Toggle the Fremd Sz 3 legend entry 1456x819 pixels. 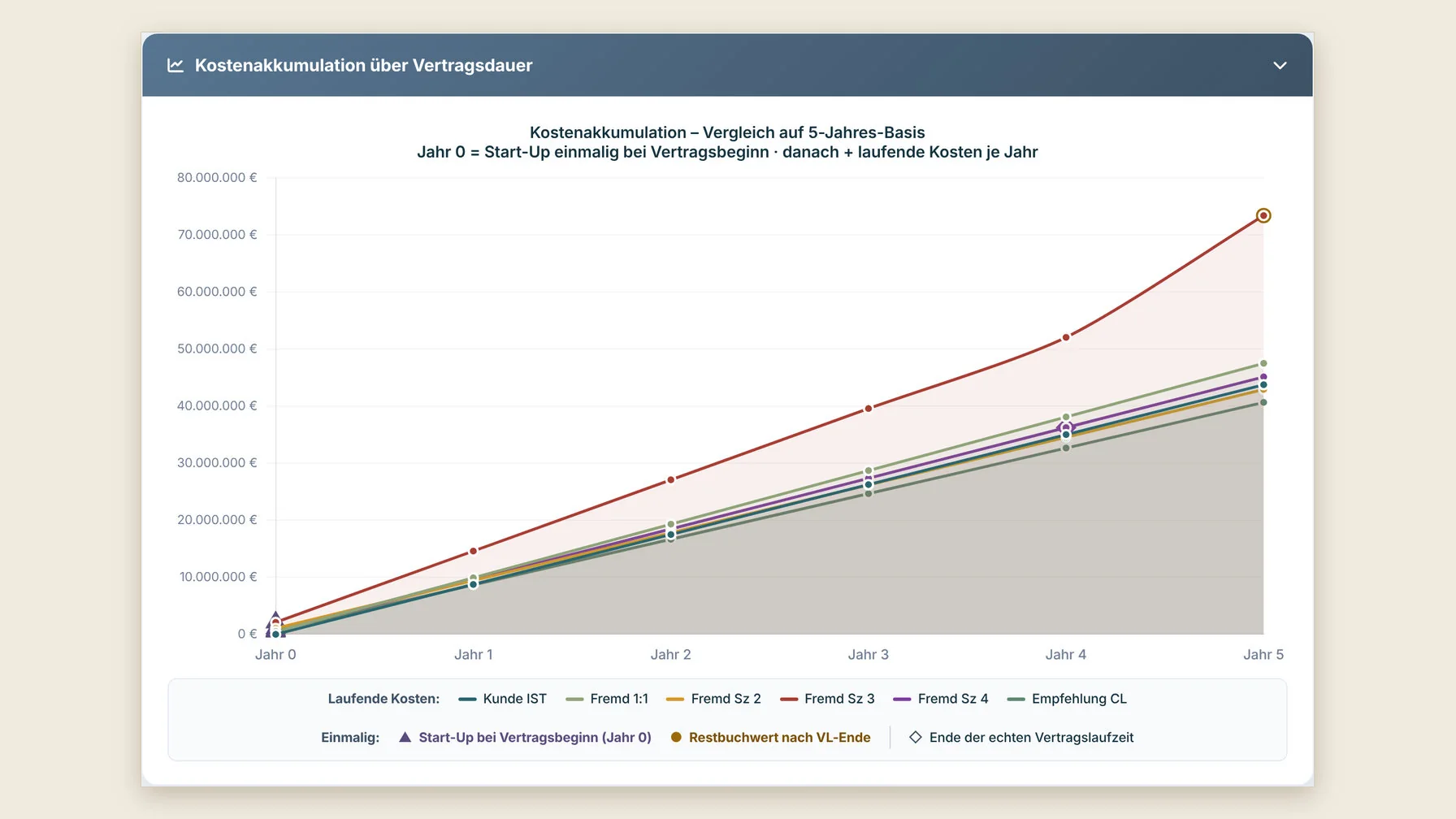pyautogui.click(x=827, y=699)
